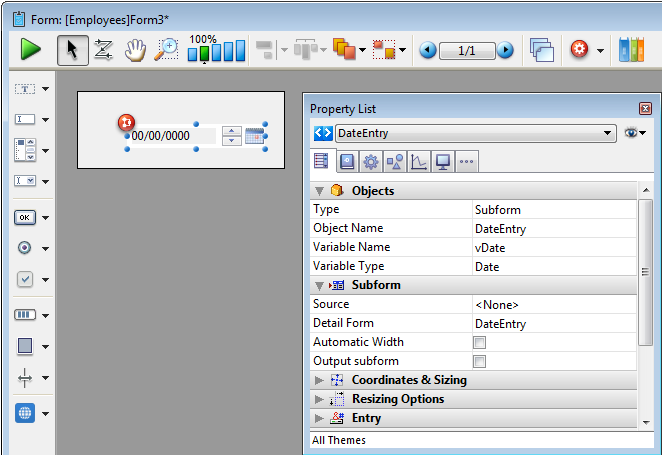662x455 pixels.
Task: Click the calendar icon in the date widget
Action: [255, 136]
